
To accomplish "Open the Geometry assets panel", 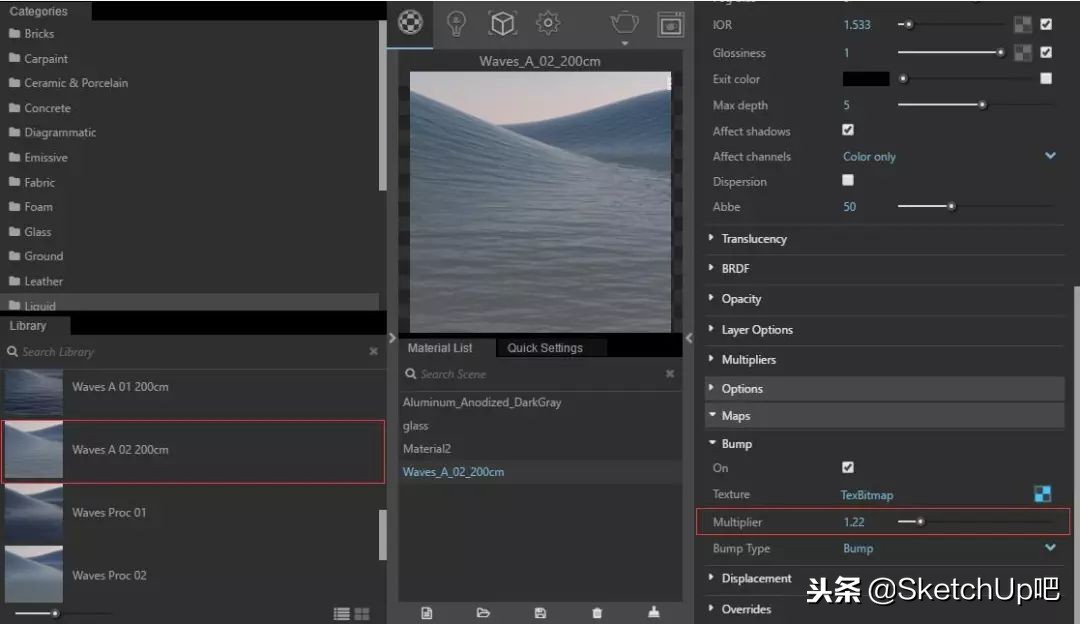I will pos(502,23).
